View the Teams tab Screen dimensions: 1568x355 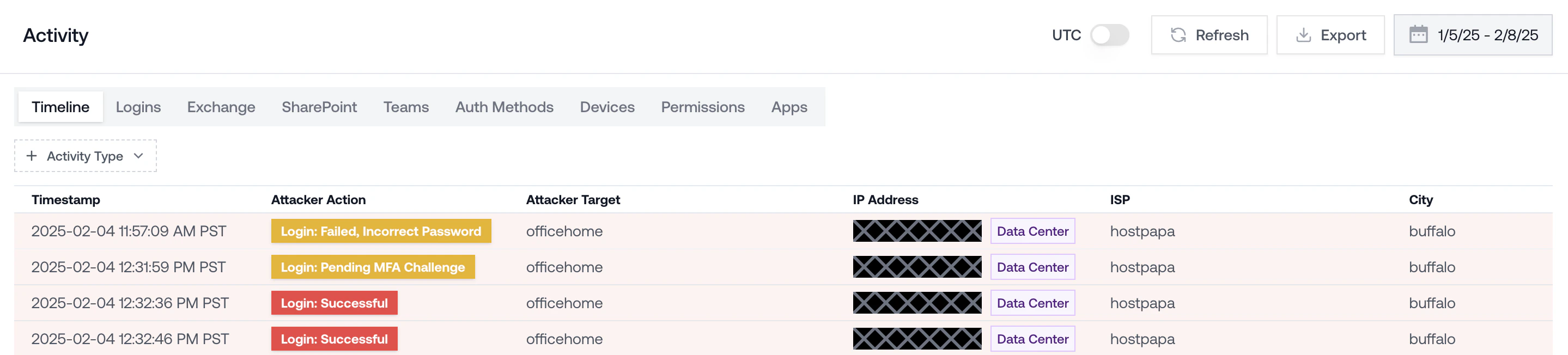coord(406,107)
